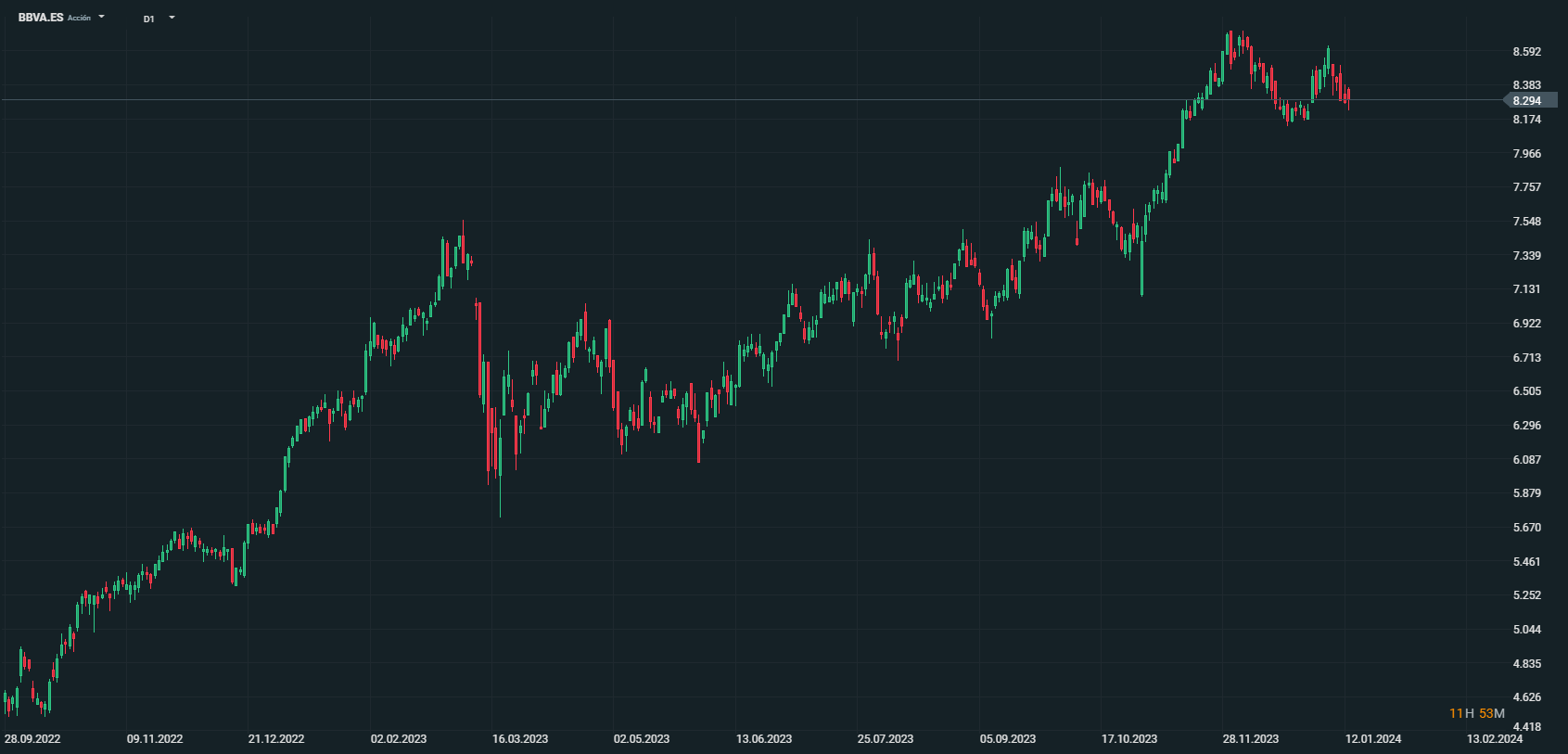Viewport: 1568px width, 754px height.
Task: Click the BBVA.ES symbol name
Action: point(41,18)
